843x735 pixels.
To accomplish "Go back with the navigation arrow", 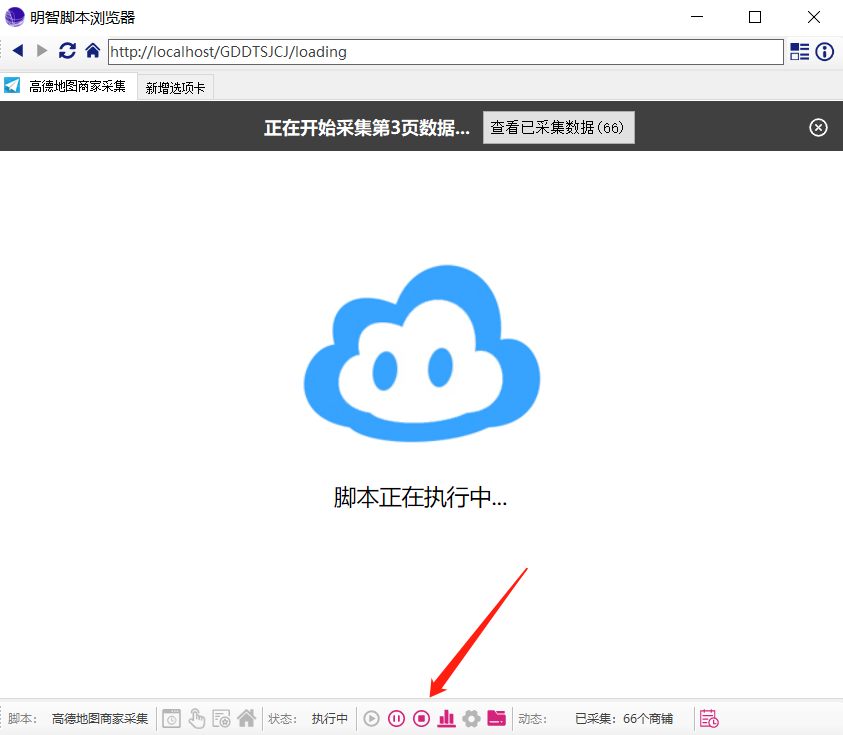I will click(18, 51).
